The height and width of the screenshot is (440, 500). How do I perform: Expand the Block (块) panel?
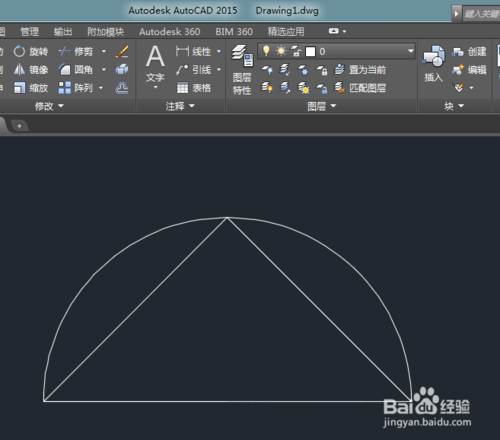pos(454,106)
